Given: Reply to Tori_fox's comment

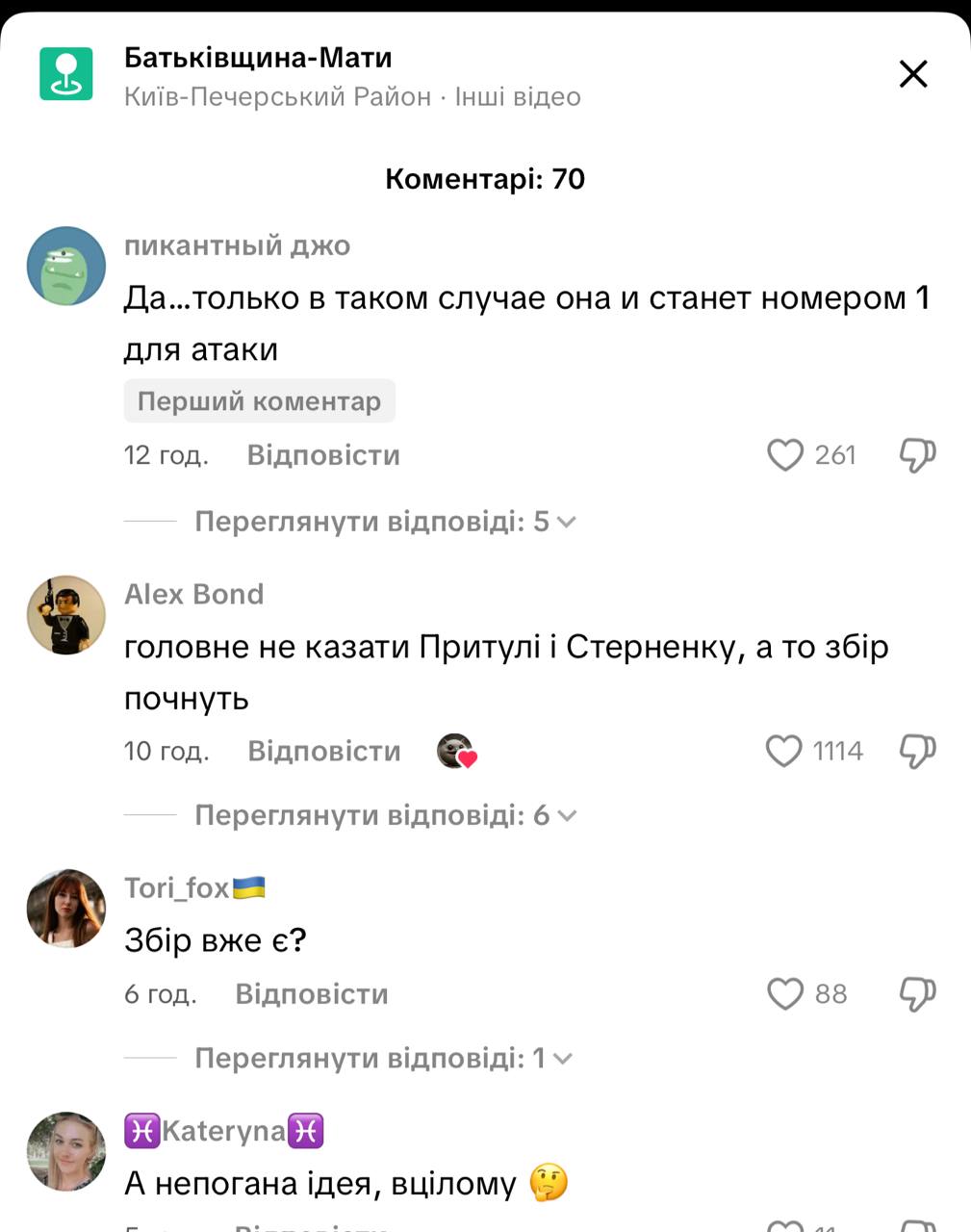Looking at the screenshot, I should (x=312, y=993).
